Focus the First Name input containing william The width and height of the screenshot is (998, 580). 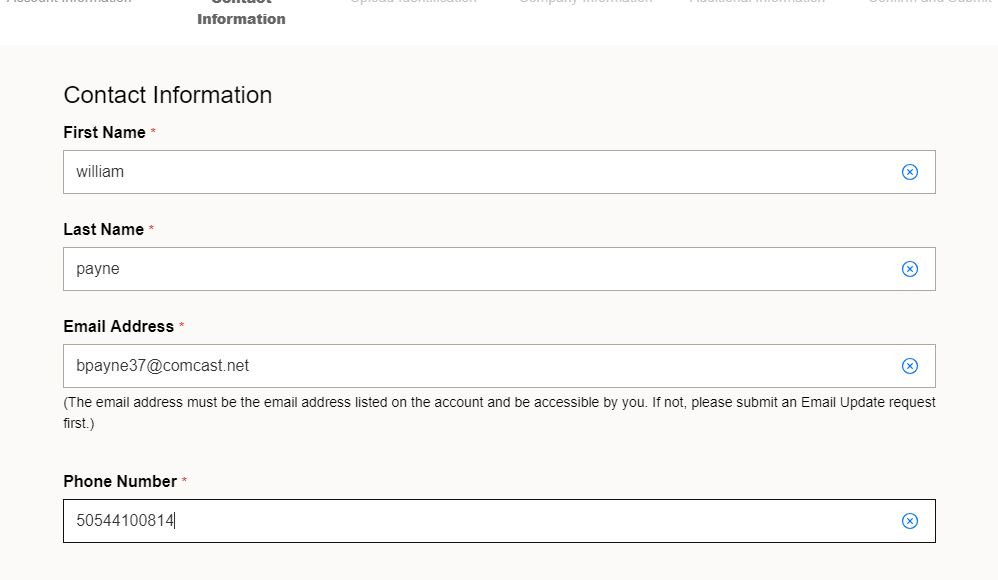pyautogui.click(x=499, y=172)
